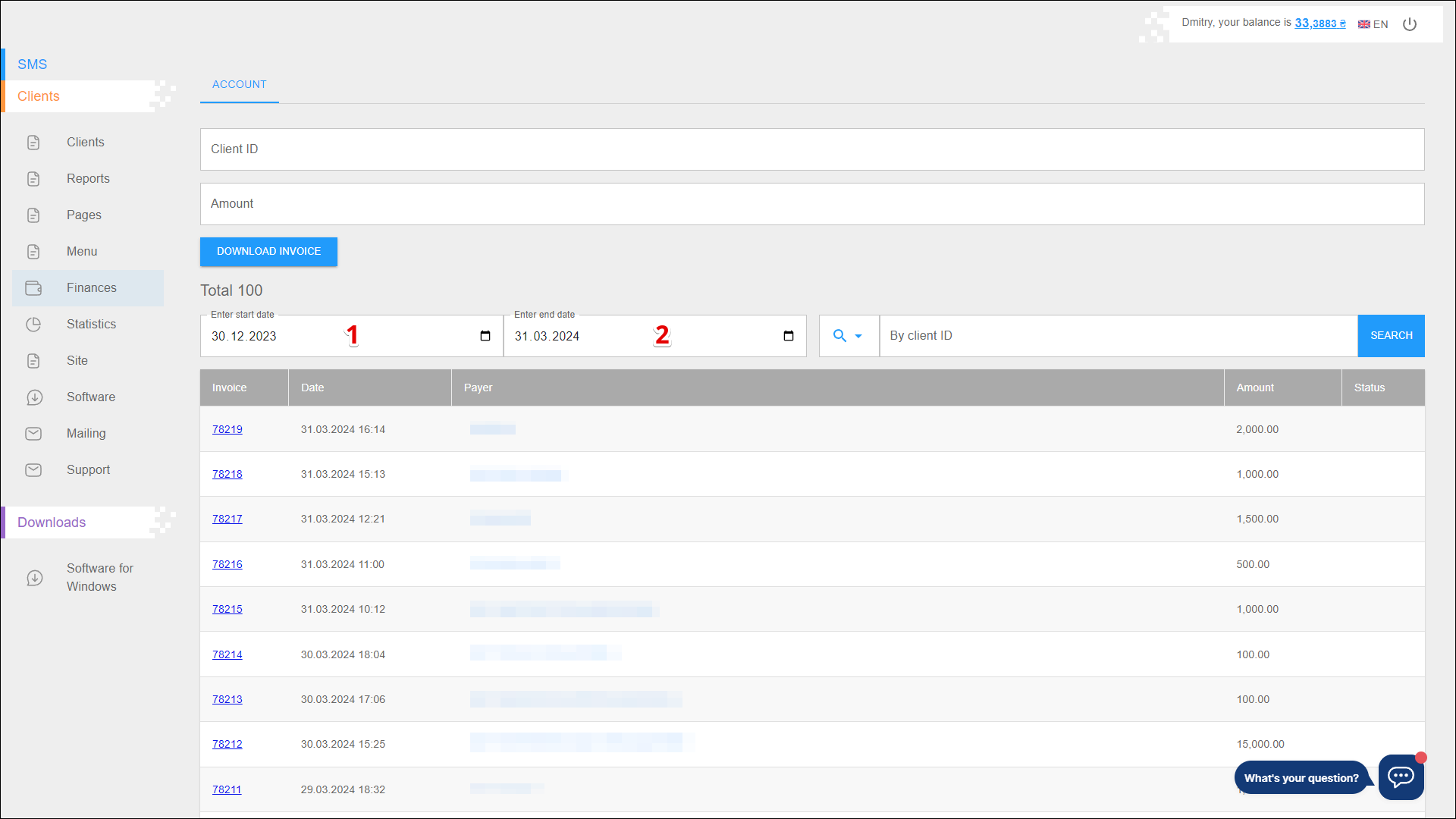
Task: Click the Mailing envelope icon
Action: (33, 434)
